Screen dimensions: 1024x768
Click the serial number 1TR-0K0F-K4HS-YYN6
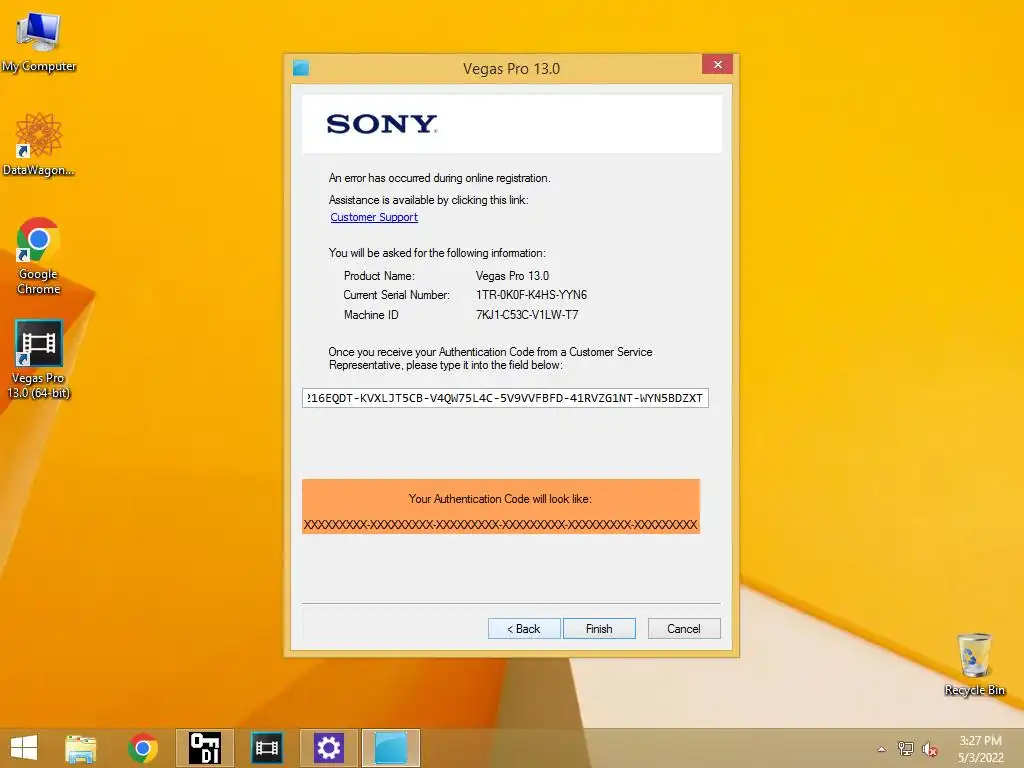pyautogui.click(x=531, y=295)
